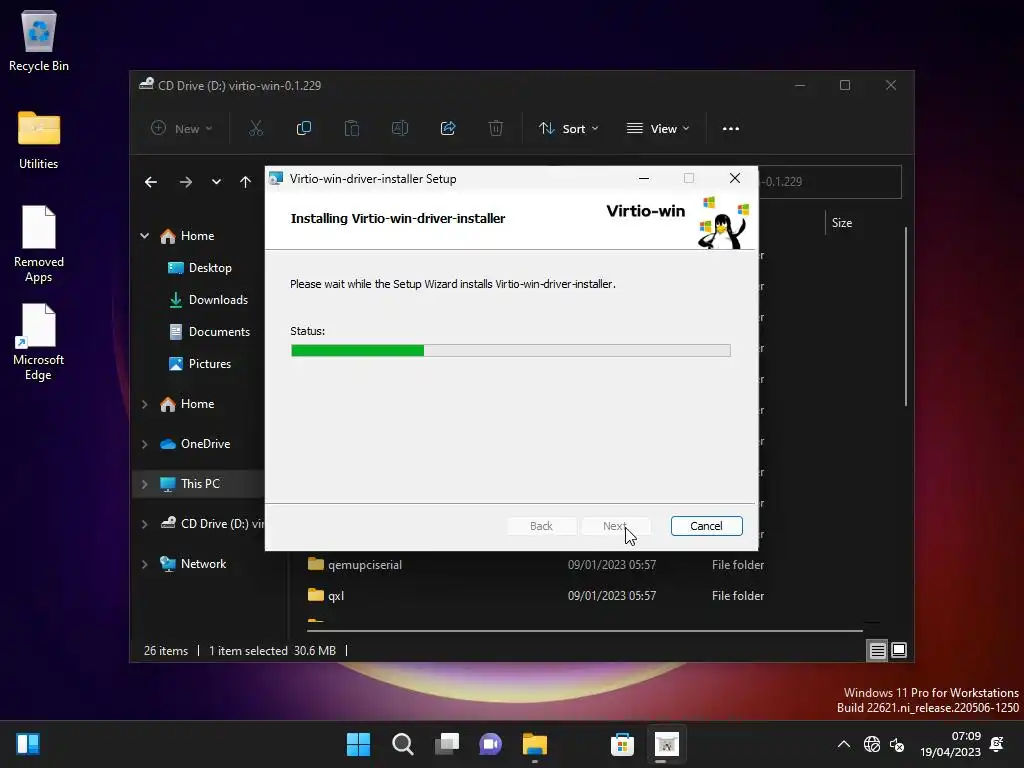
Task: Select This PC in navigation pane
Action: (199, 484)
